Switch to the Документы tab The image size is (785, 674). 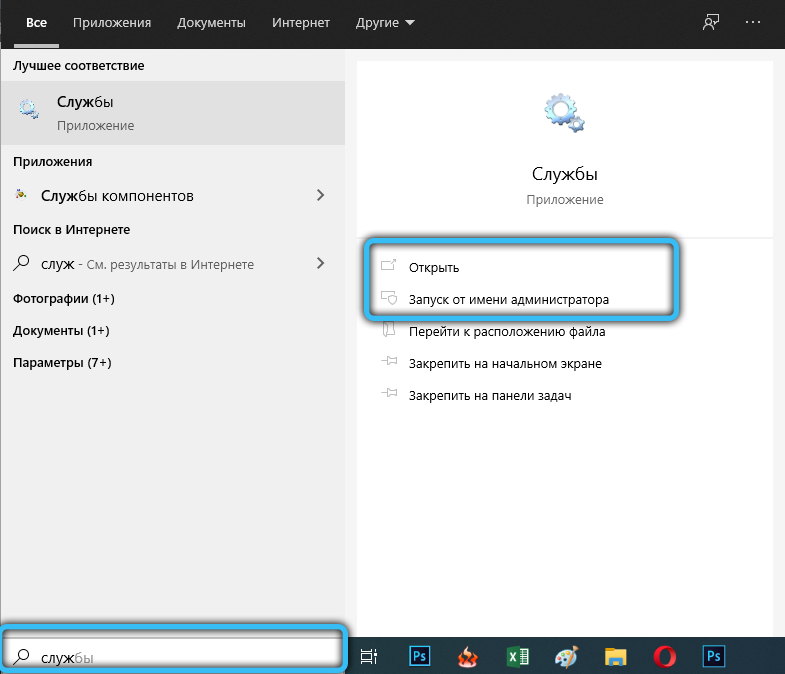[x=210, y=21]
